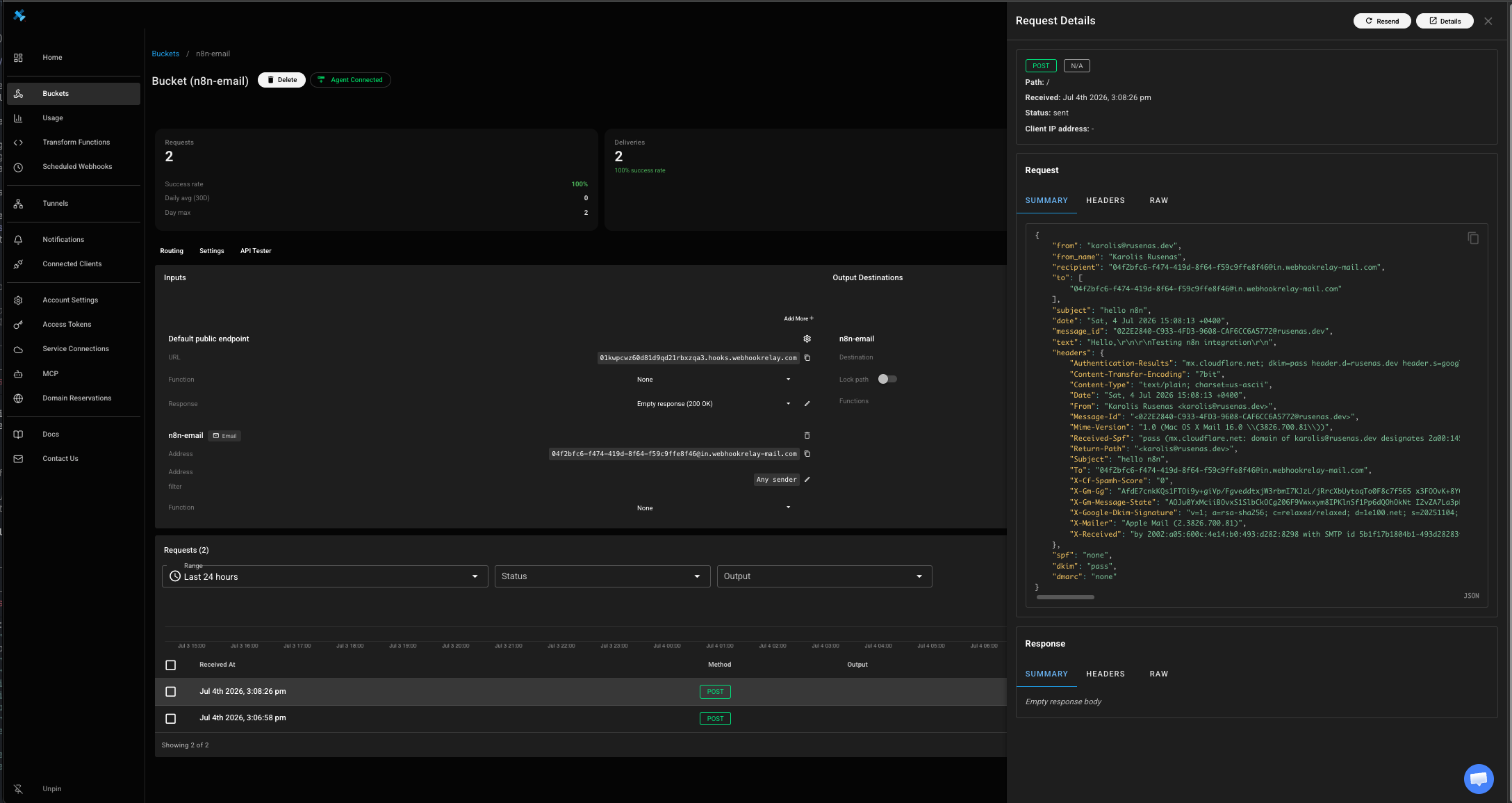Edit the Empty response (200 OK) pencil
Screen dimensions: 1512x803
[x=807, y=404]
